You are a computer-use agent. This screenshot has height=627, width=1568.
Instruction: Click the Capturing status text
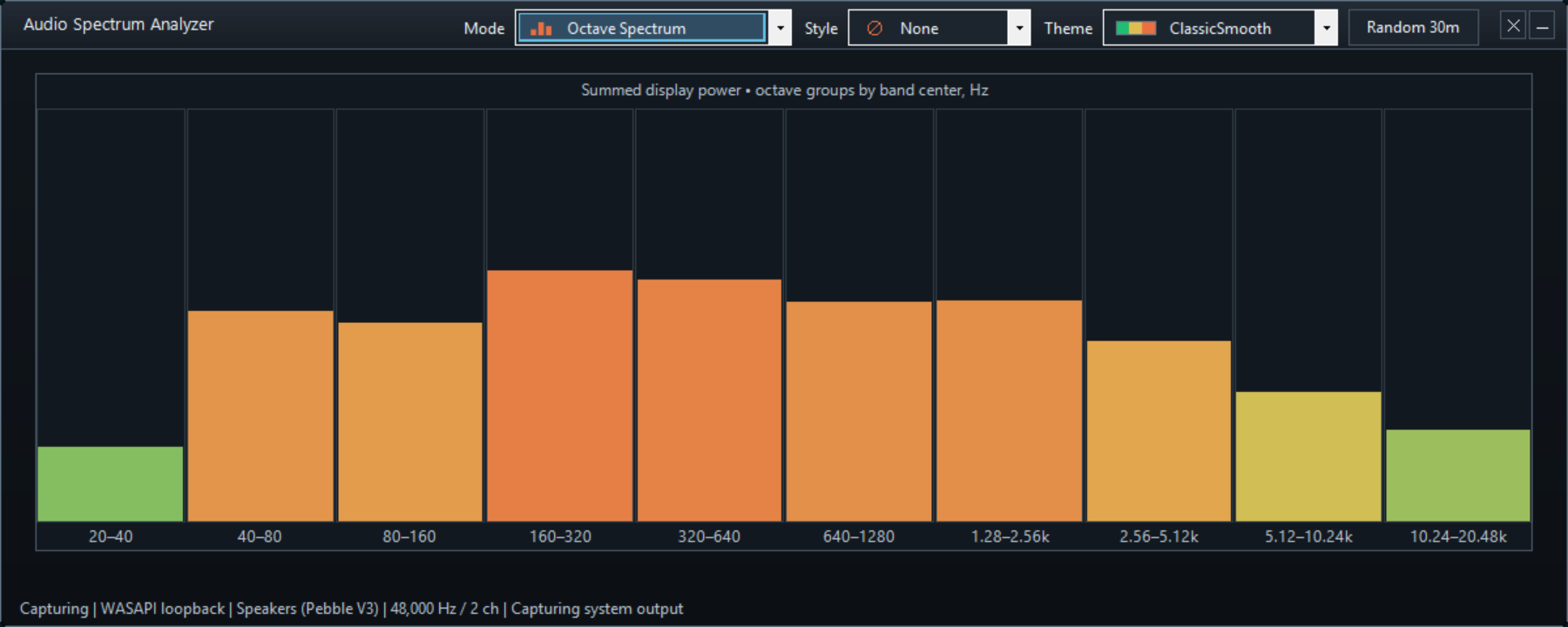point(54,609)
